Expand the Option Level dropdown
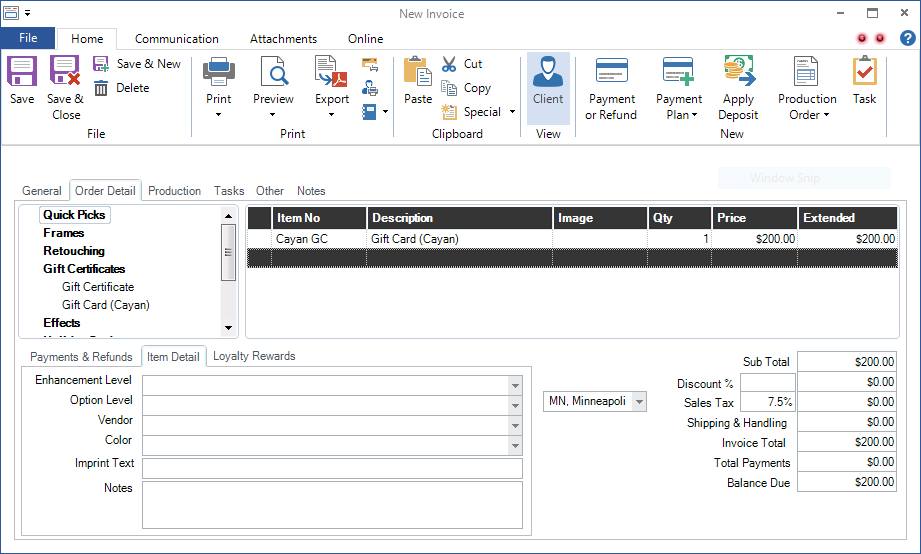921x554 pixels. tap(515, 406)
